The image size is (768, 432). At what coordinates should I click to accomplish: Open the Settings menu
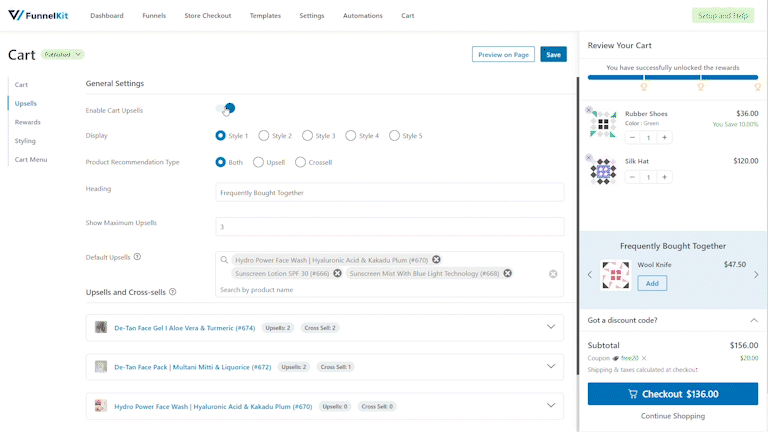click(312, 16)
